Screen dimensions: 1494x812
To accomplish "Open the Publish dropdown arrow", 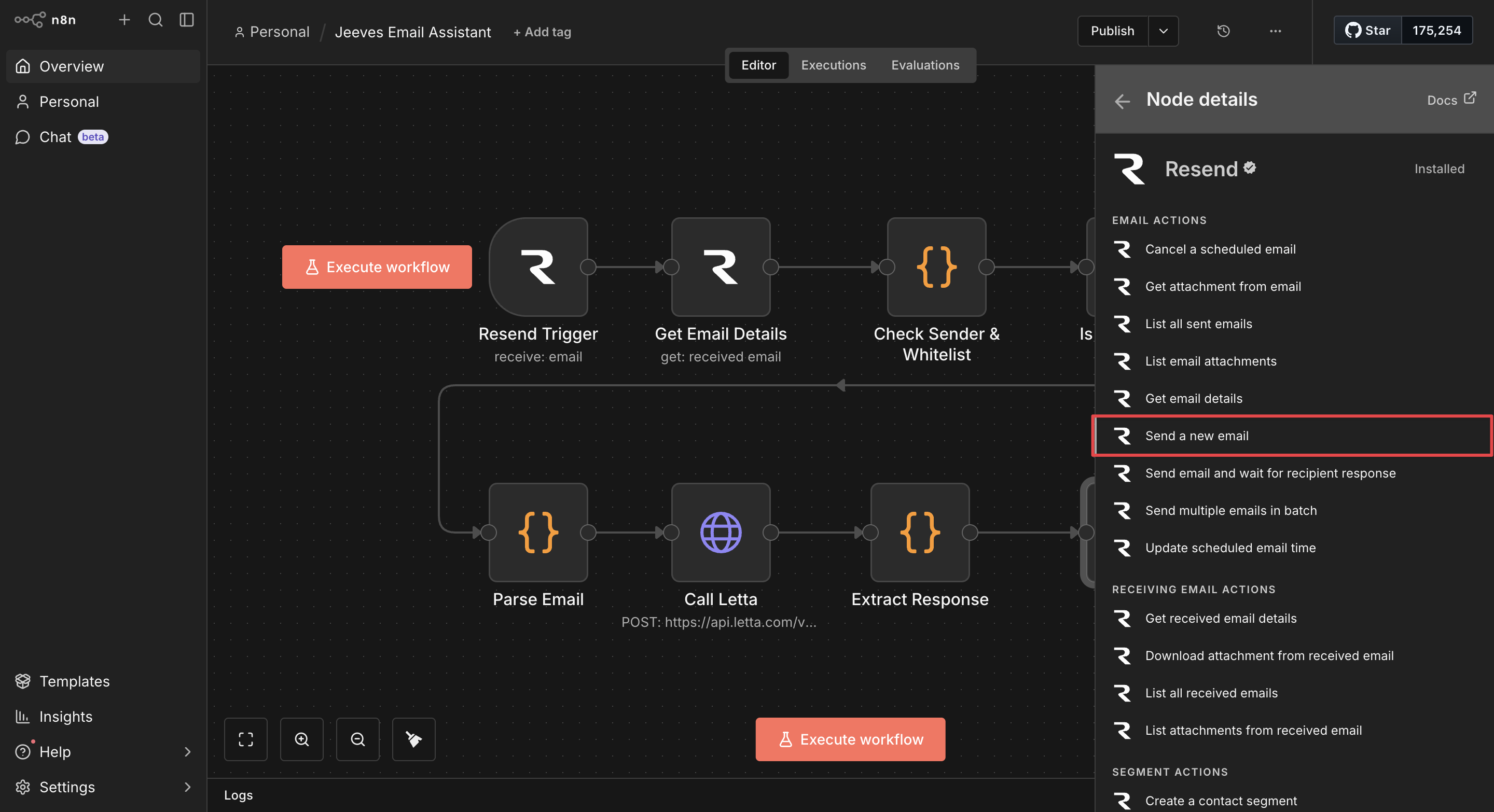I will click(1163, 31).
